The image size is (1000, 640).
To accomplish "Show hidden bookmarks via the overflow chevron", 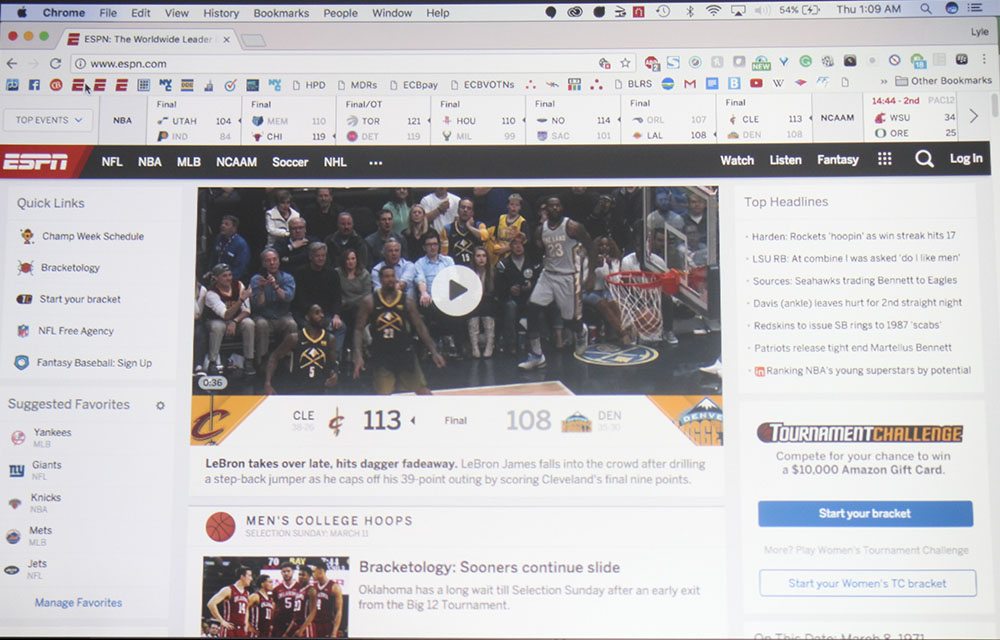I will click(x=883, y=82).
